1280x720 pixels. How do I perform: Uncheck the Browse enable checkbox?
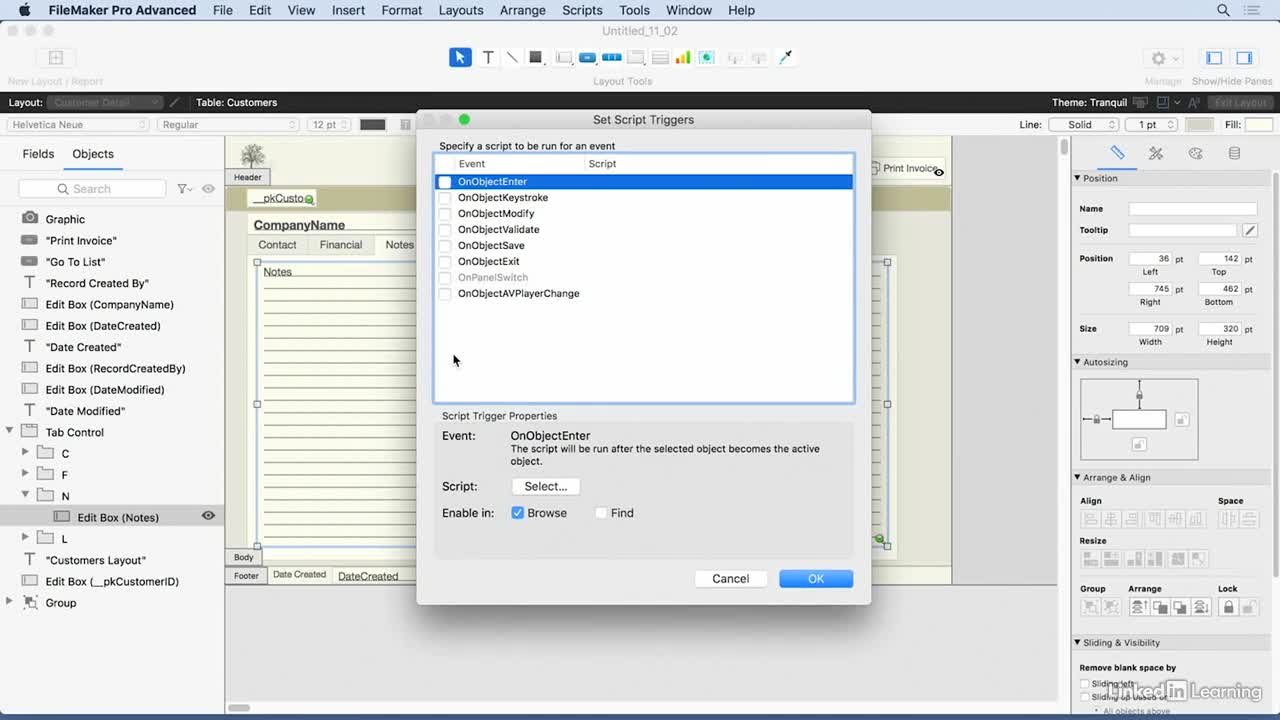coord(518,513)
